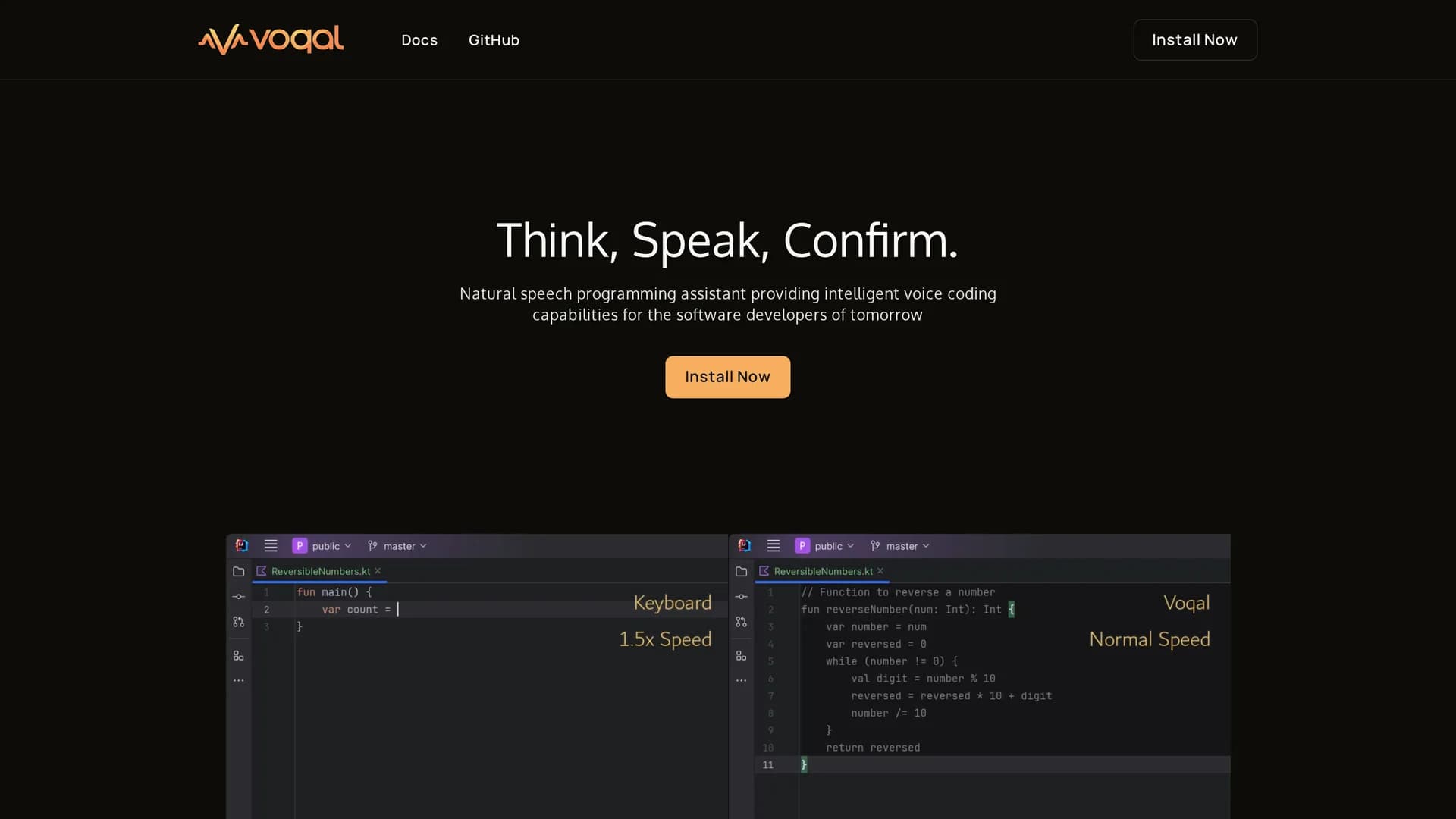The image size is (1456, 819).
Task: Click the 'Think, Speak, Confirm.' headline
Action: click(727, 241)
